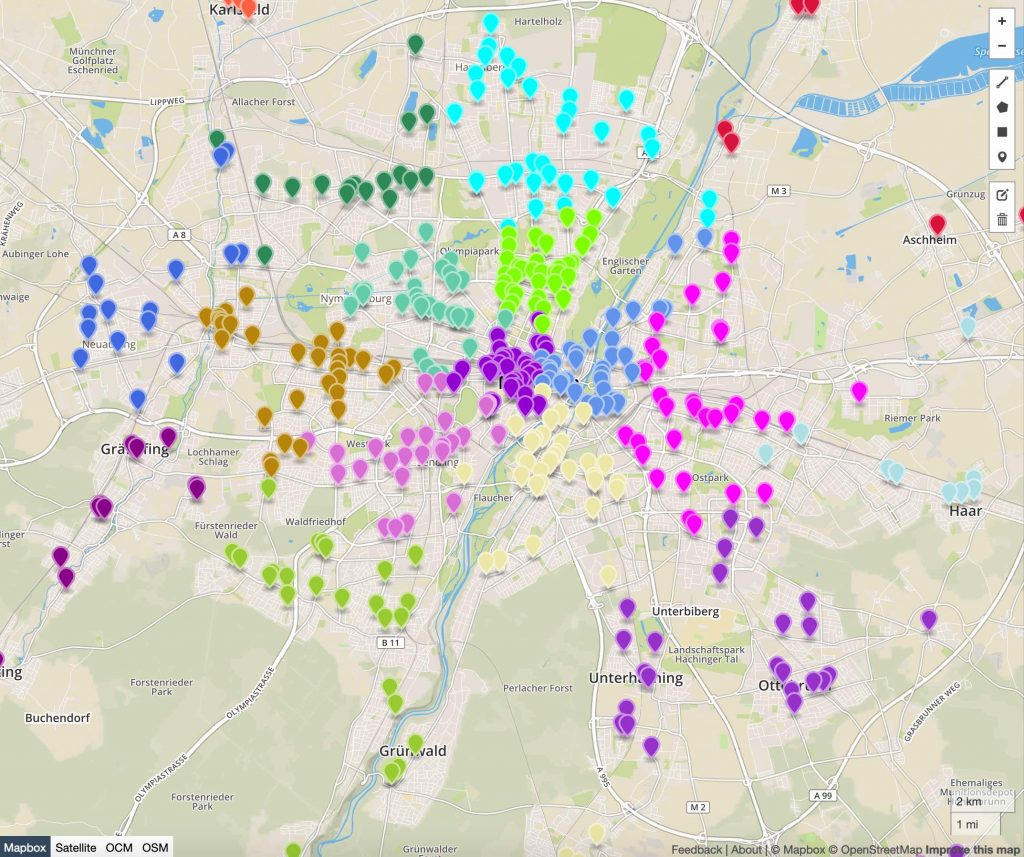Select the magenta marker near Riemer Park
Screen dimensions: 1024x857
click(859, 391)
